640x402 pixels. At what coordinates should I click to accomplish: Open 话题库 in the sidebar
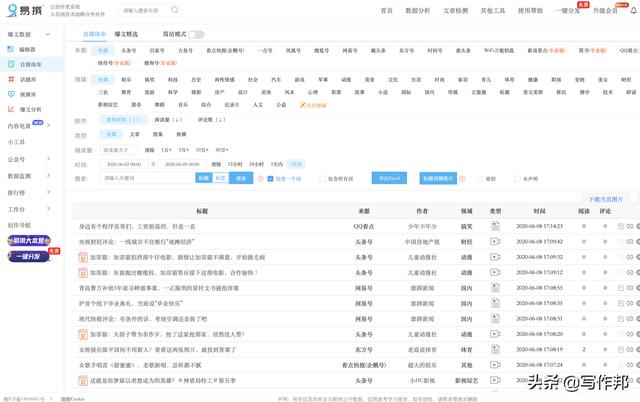pyautogui.click(x=28, y=79)
